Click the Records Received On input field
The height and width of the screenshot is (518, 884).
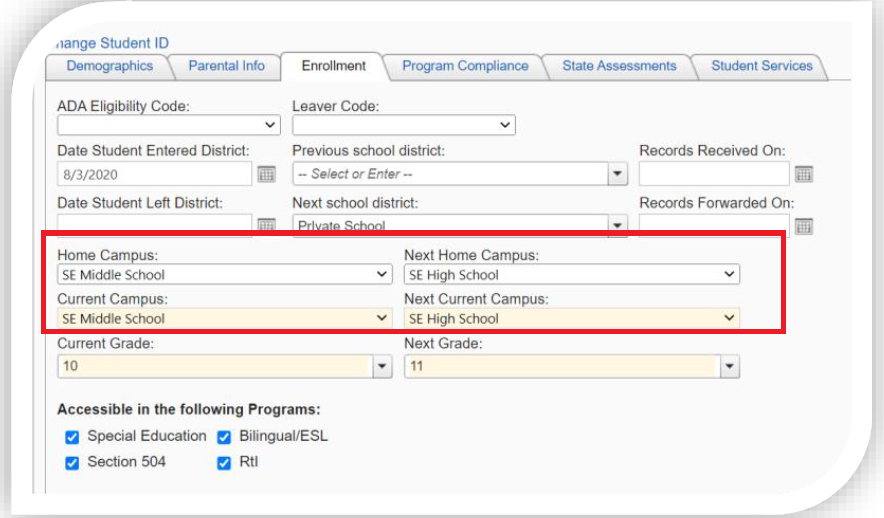pos(714,174)
